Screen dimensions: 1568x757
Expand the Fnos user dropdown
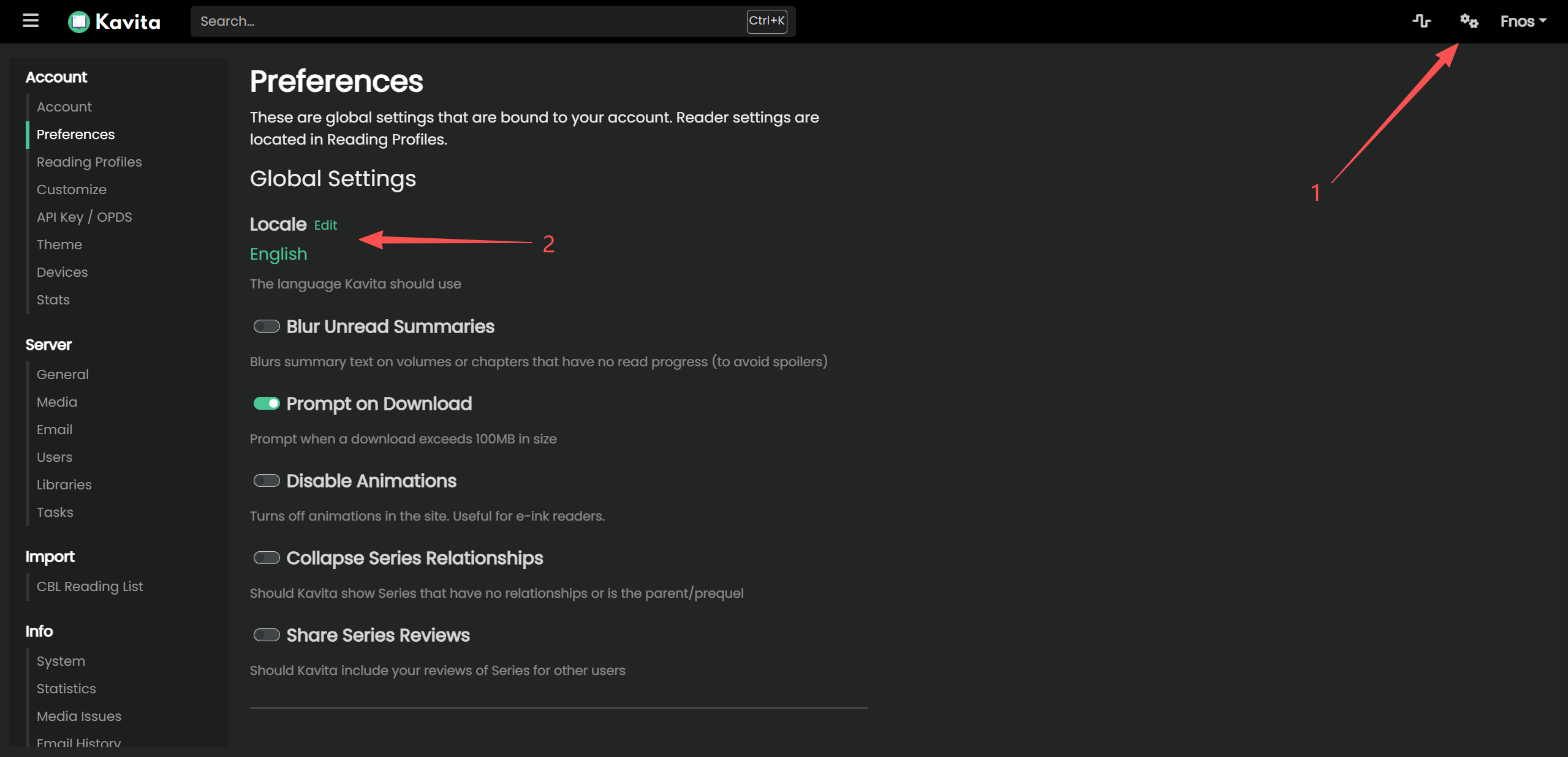(x=1523, y=21)
